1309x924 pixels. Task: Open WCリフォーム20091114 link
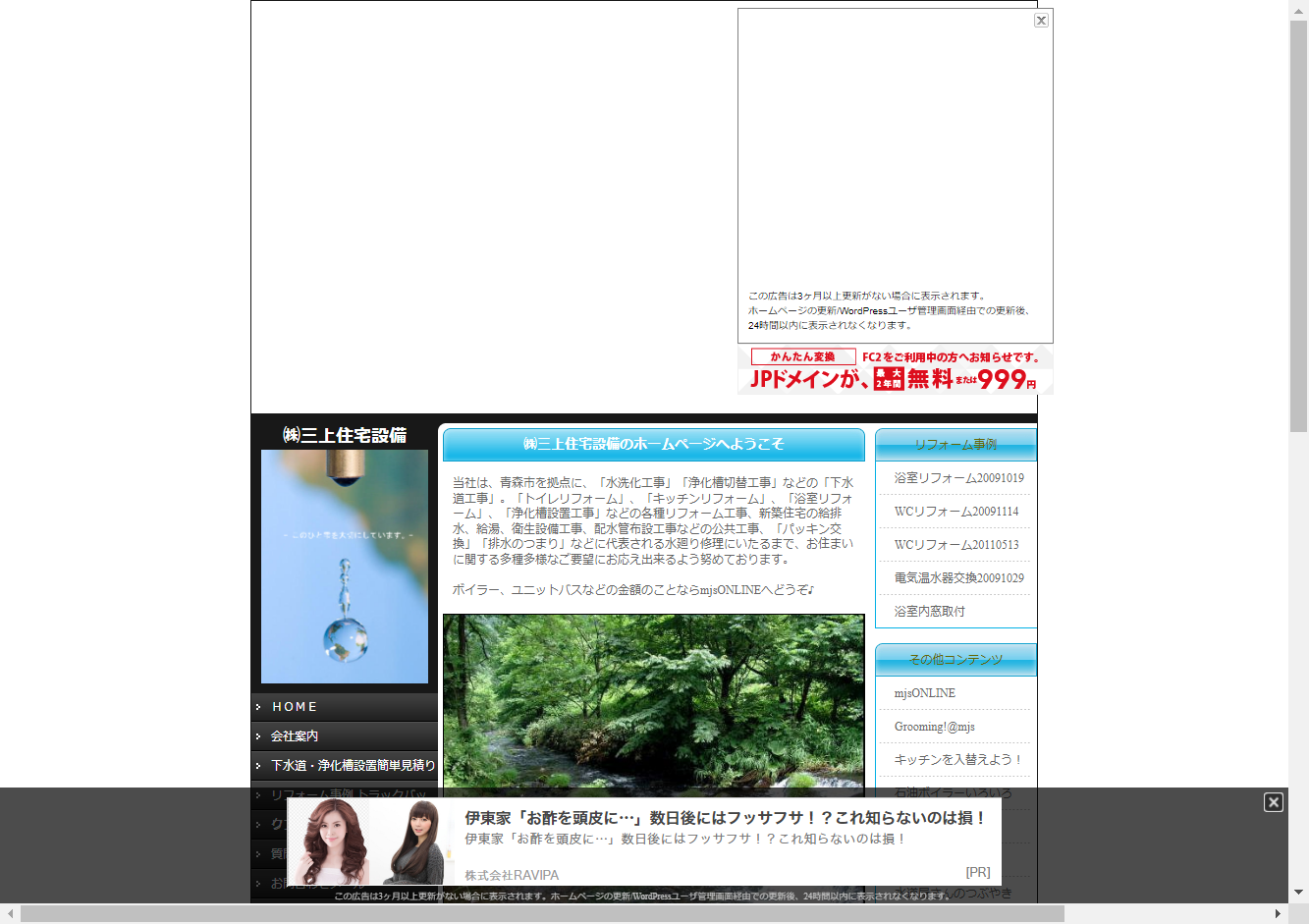point(955,512)
